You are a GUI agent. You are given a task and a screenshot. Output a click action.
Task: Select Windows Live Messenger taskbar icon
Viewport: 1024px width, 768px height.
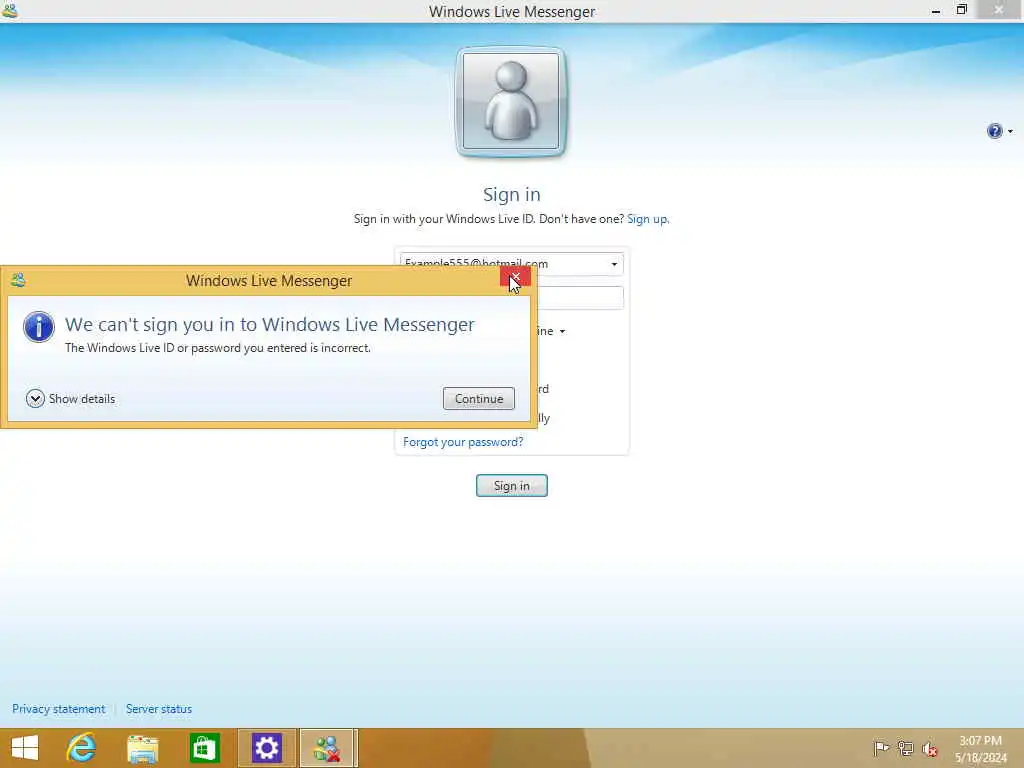(x=328, y=748)
